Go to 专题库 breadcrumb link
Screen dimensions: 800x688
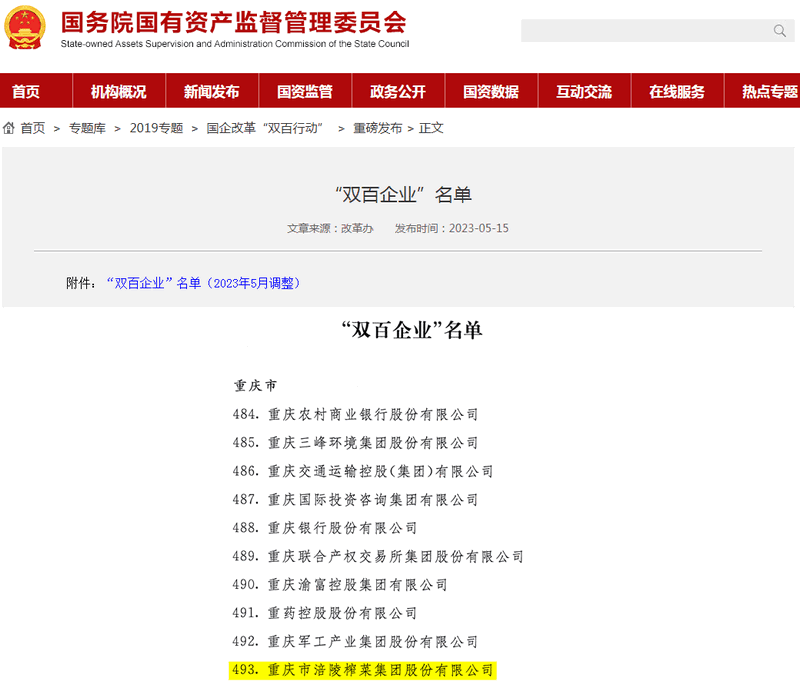[x=87, y=128]
